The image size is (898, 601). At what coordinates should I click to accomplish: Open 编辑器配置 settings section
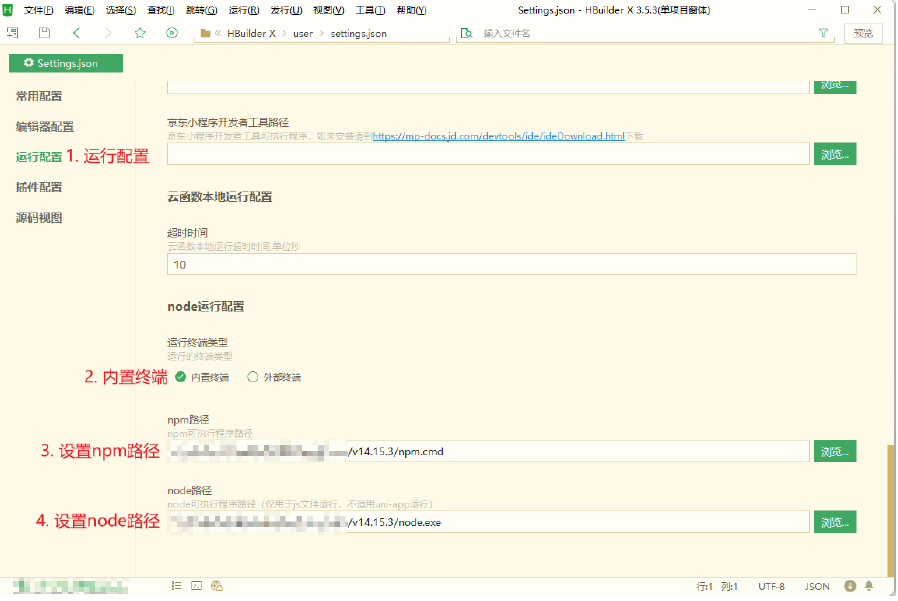point(45,127)
